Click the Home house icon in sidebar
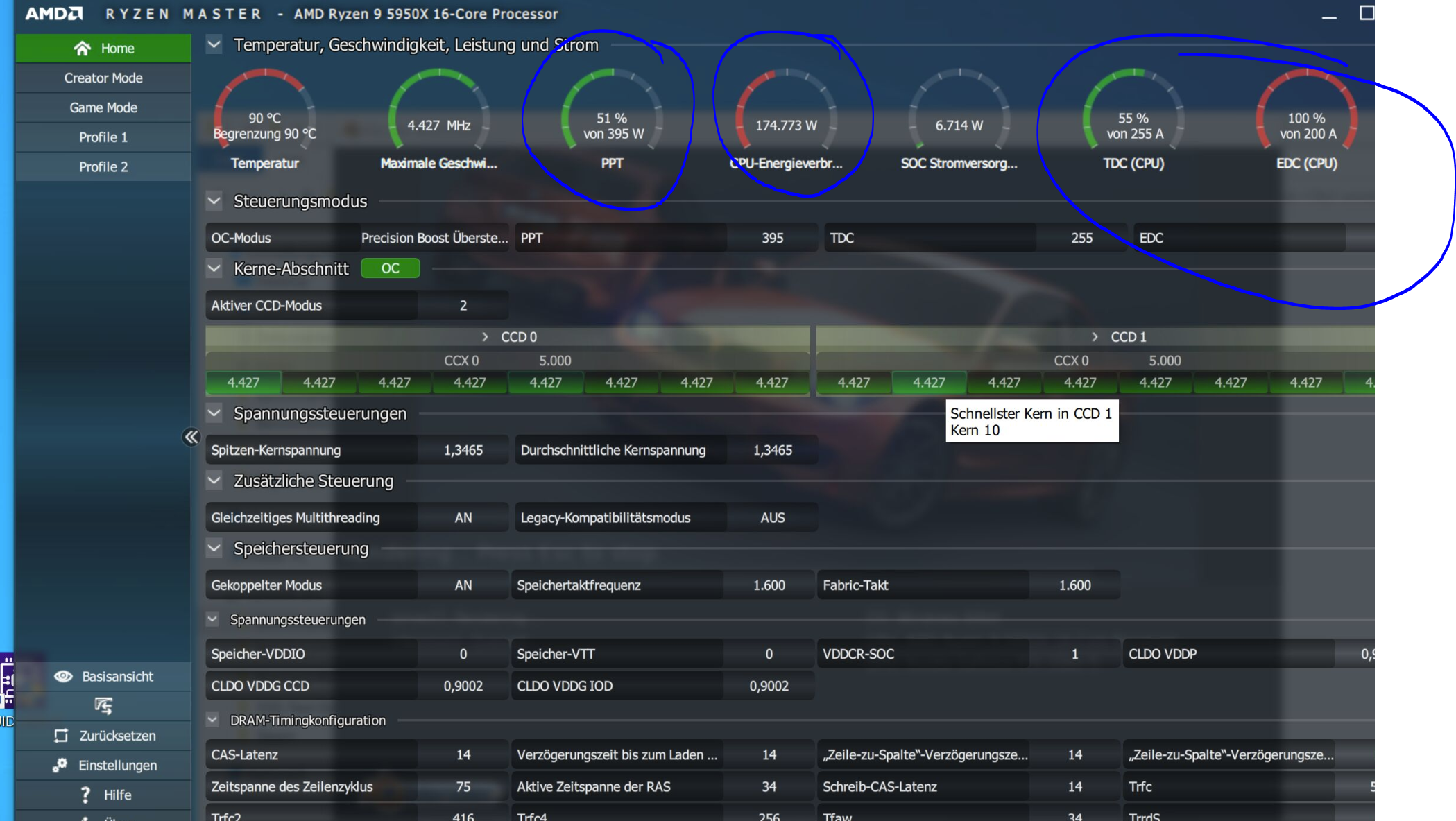 82,49
